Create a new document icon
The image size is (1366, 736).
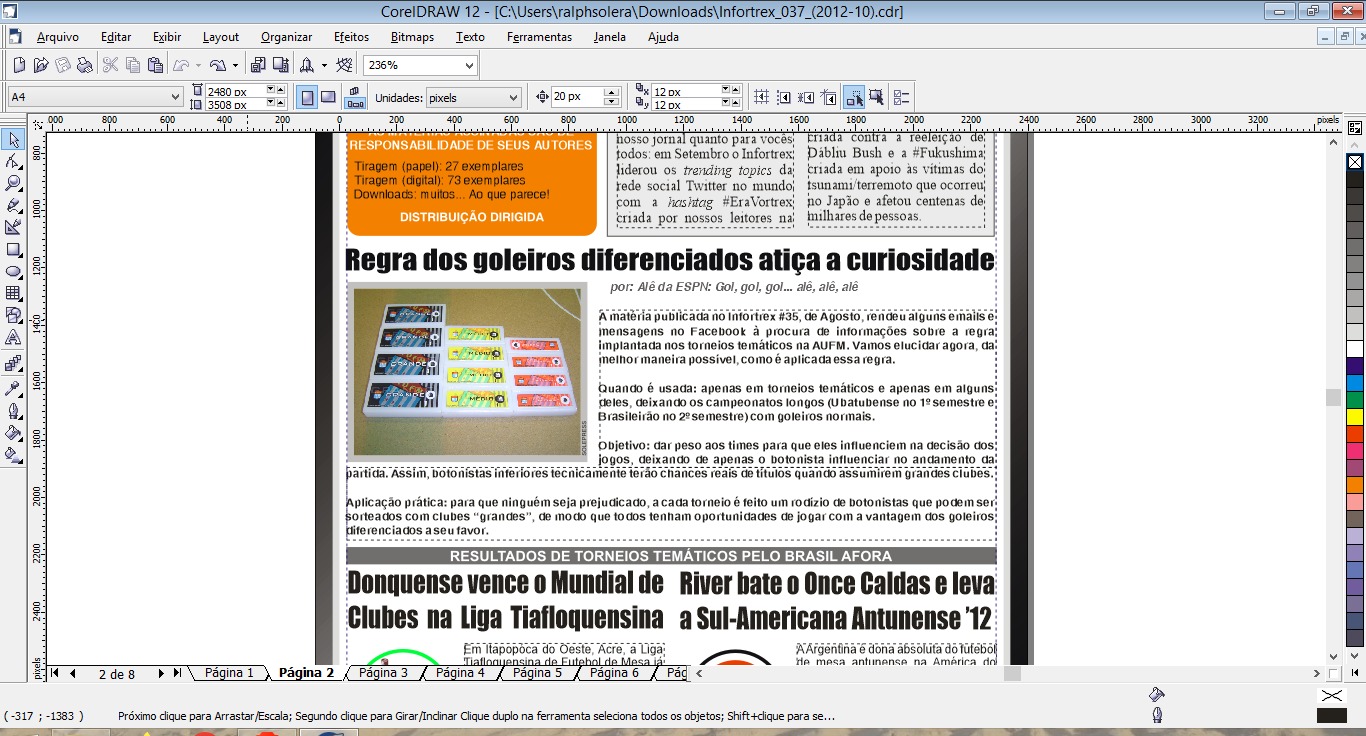tap(19, 65)
